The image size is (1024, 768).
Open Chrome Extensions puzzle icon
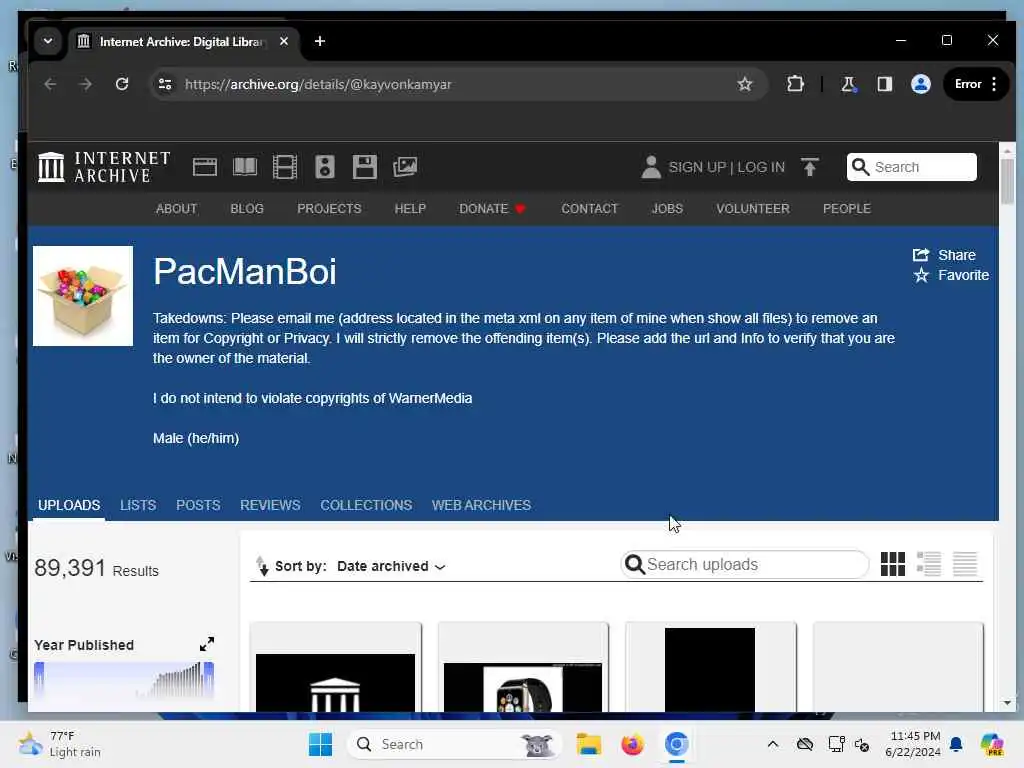click(x=795, y=84)
